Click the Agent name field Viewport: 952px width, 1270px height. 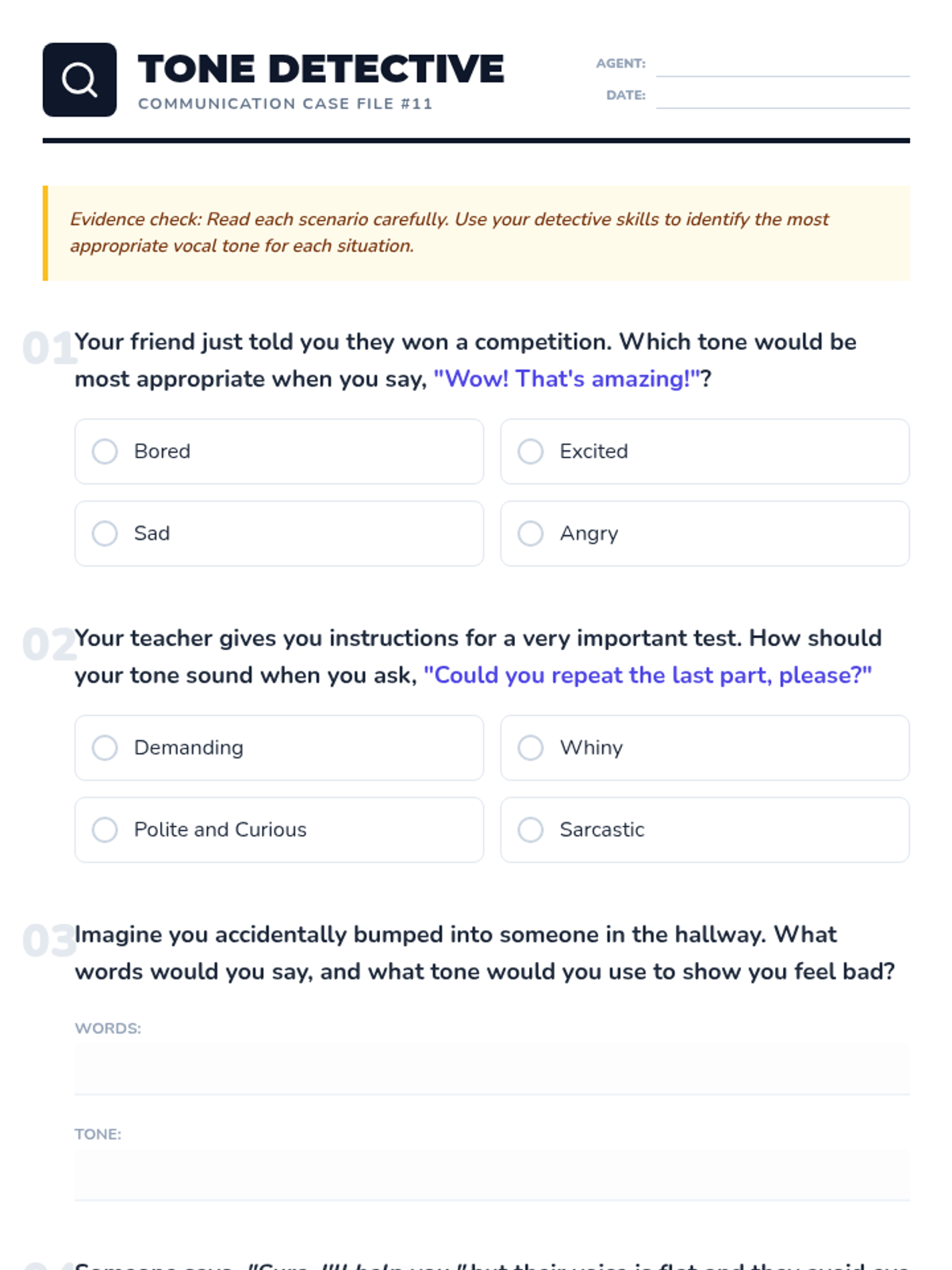tap(782, 64)
